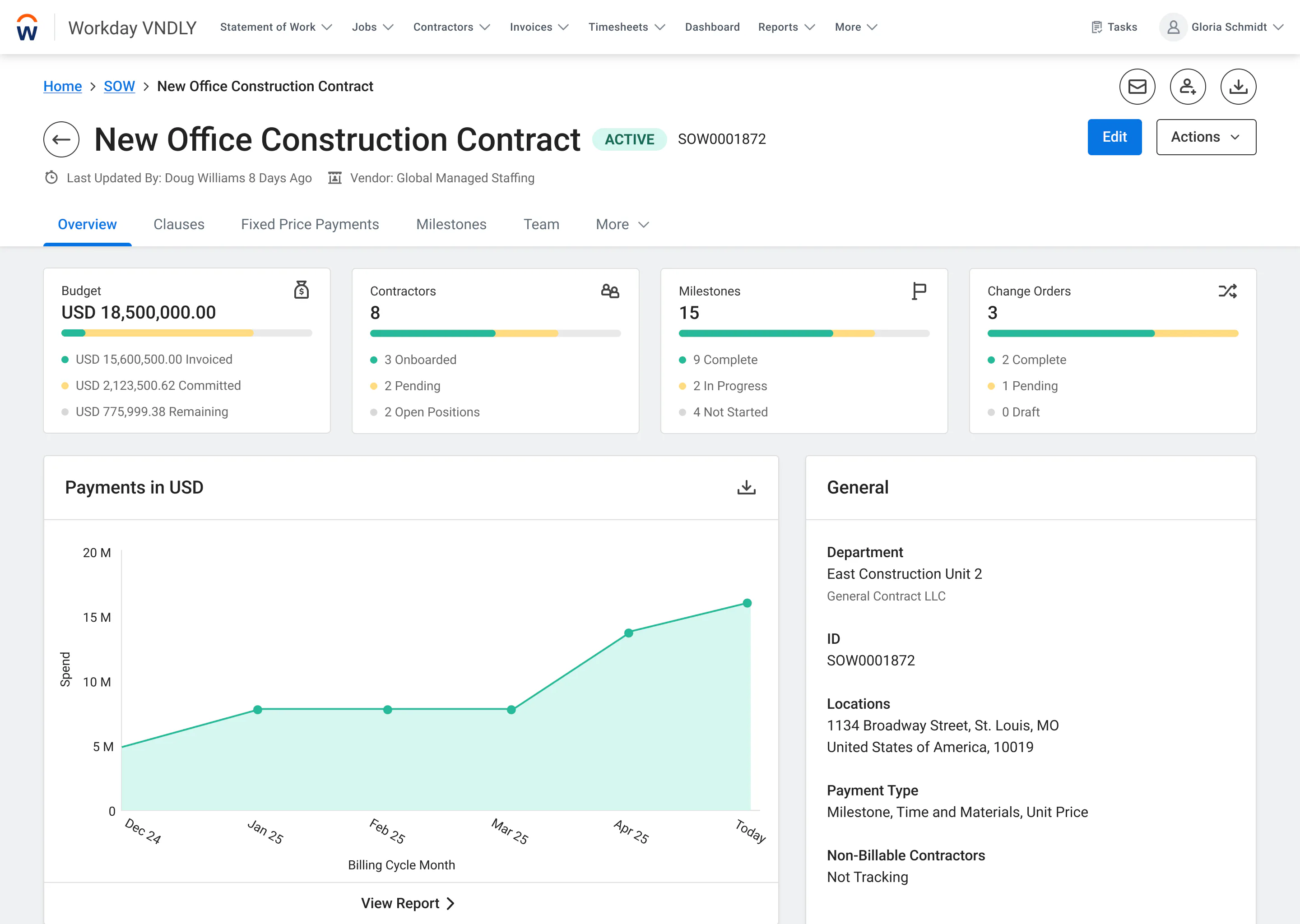Screen dimensions: 1300x924
Task: Expand the top navigation More menu
Action: click(x=856, y=27)
